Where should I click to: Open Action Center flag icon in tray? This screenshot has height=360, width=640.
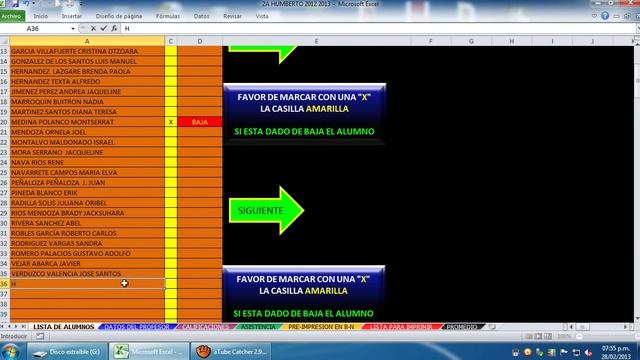click(x=564, y=352)
